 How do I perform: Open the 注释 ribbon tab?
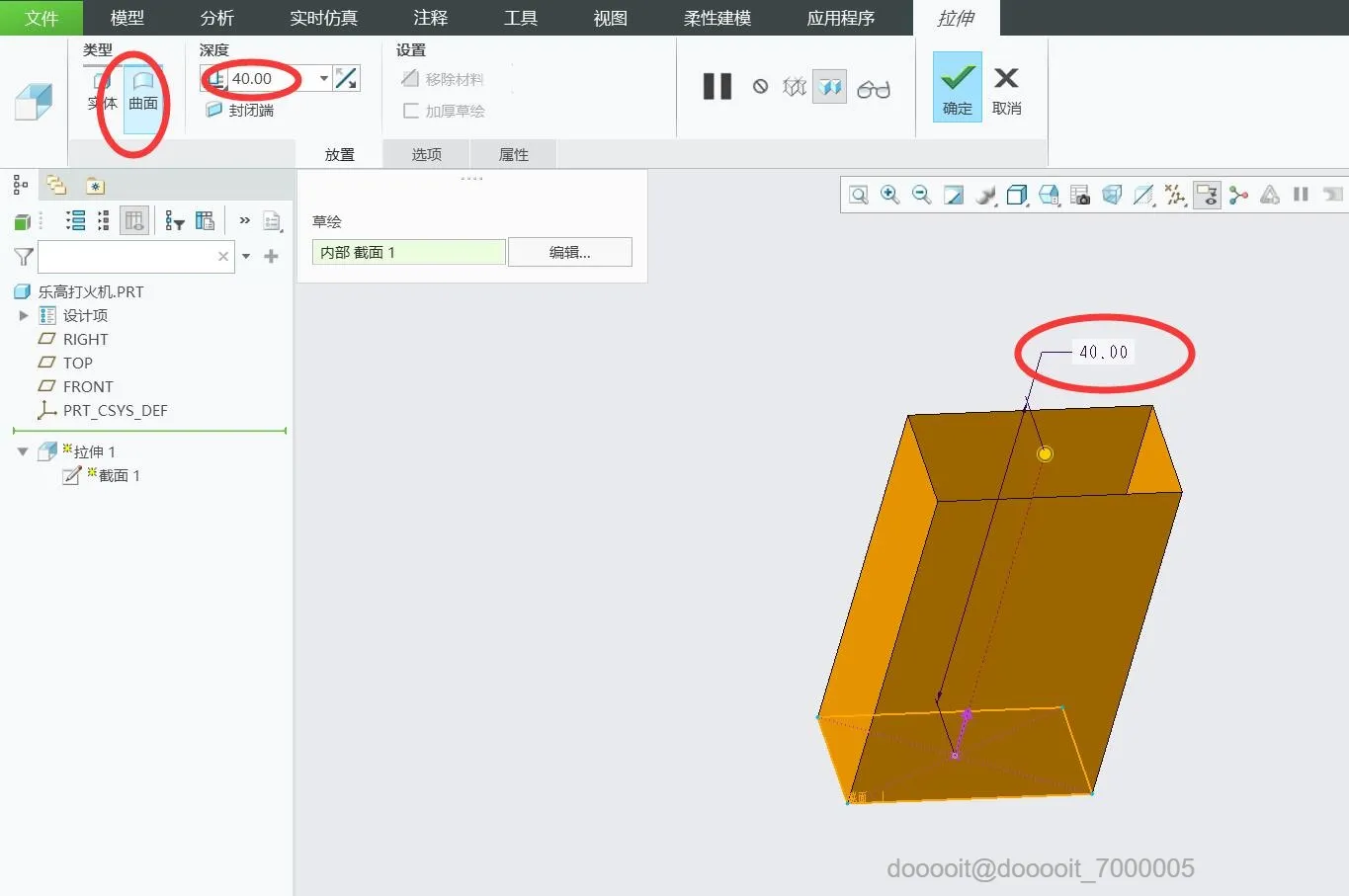pyautogui.click(x=431, y=18)
